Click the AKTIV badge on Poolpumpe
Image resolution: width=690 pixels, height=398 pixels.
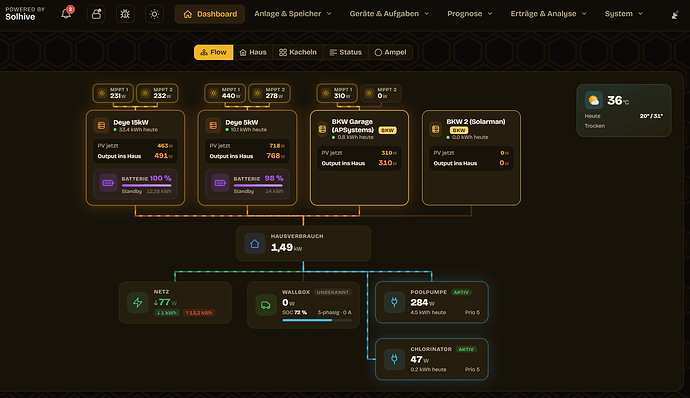461,292
